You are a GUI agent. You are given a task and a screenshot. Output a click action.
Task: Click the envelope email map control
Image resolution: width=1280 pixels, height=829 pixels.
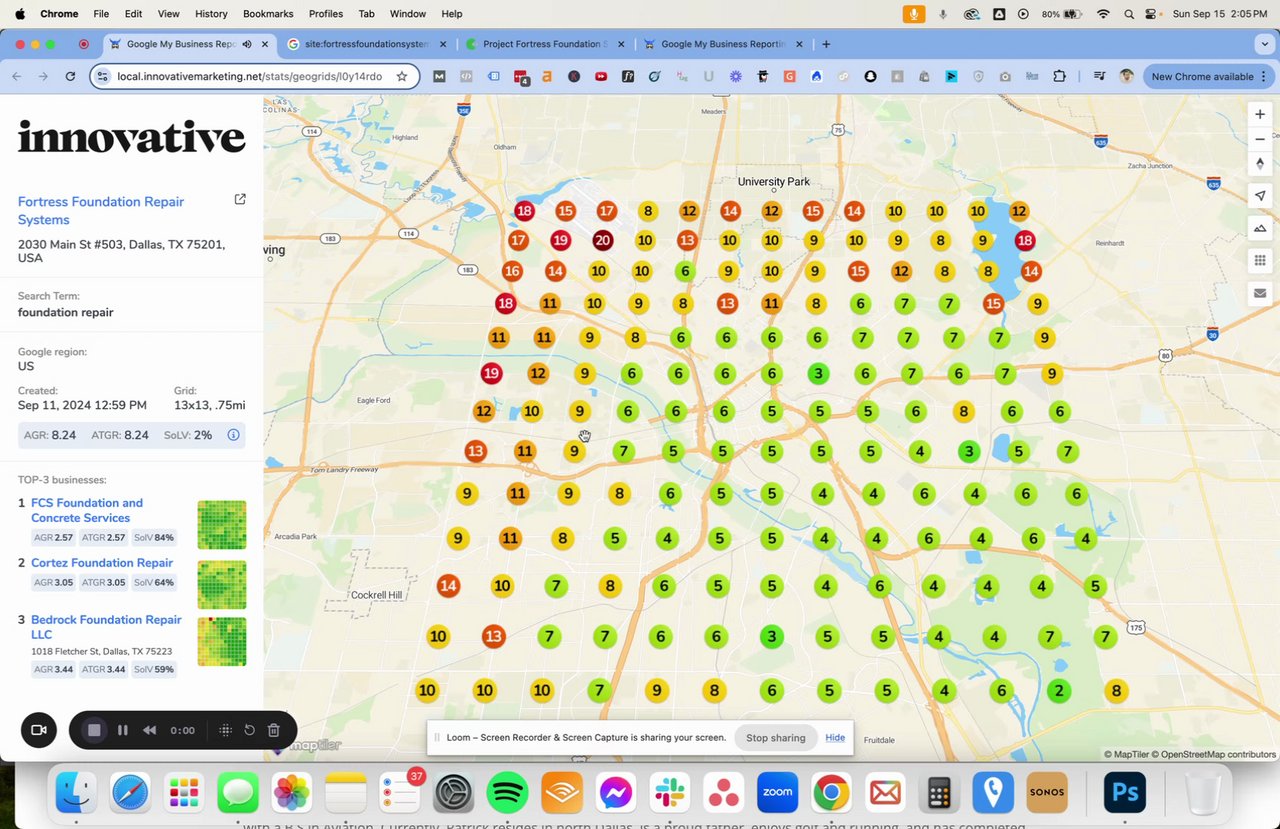[x=1260, y=293]
